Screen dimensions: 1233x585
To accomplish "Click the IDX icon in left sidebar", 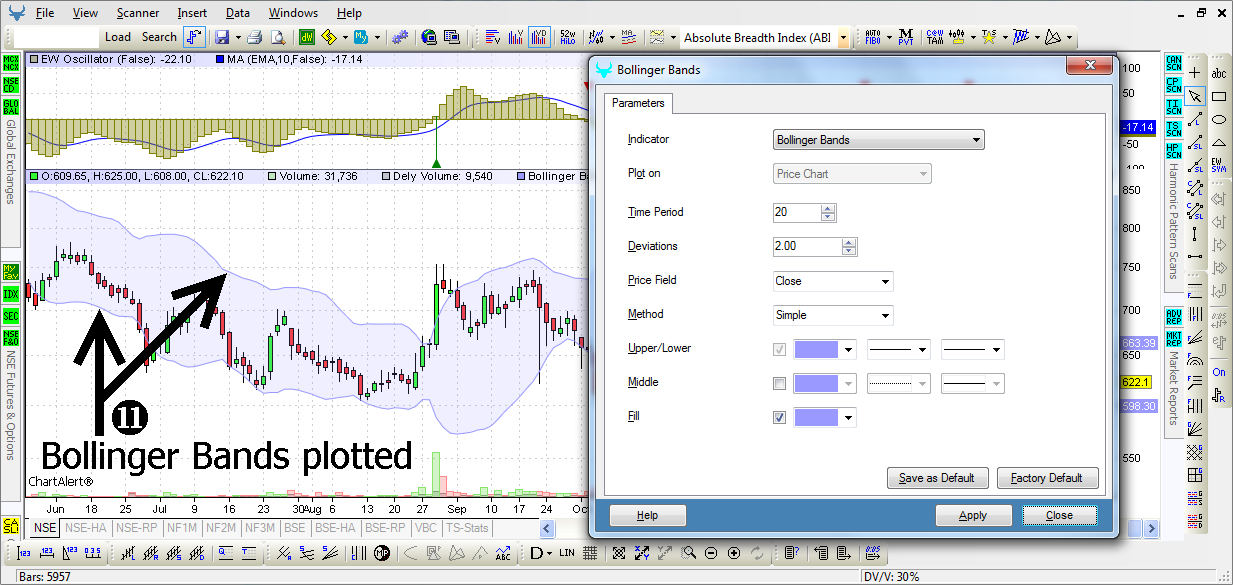I will pos(11,294).
